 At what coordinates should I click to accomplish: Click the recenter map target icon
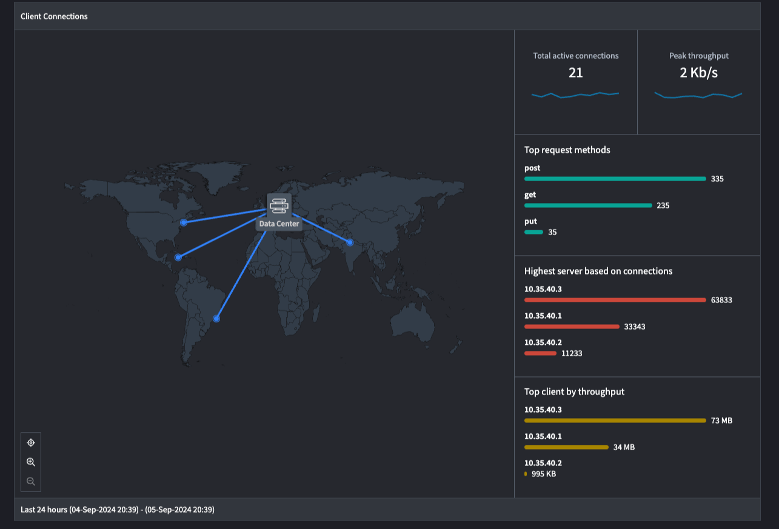[x=31, y=442]
